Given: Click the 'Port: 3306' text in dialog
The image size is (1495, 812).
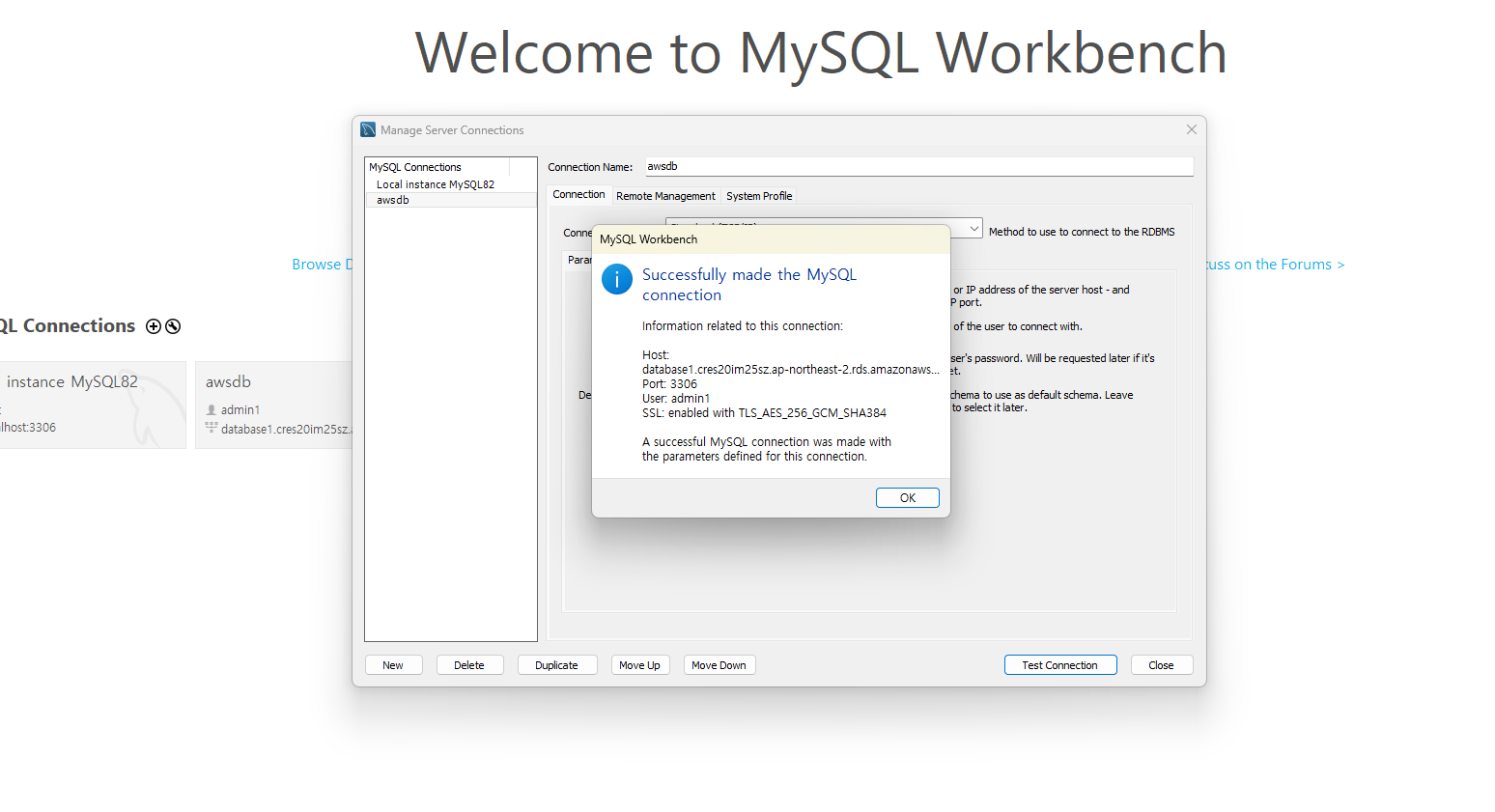Looking at the screenshot, I should pos(669,384).
